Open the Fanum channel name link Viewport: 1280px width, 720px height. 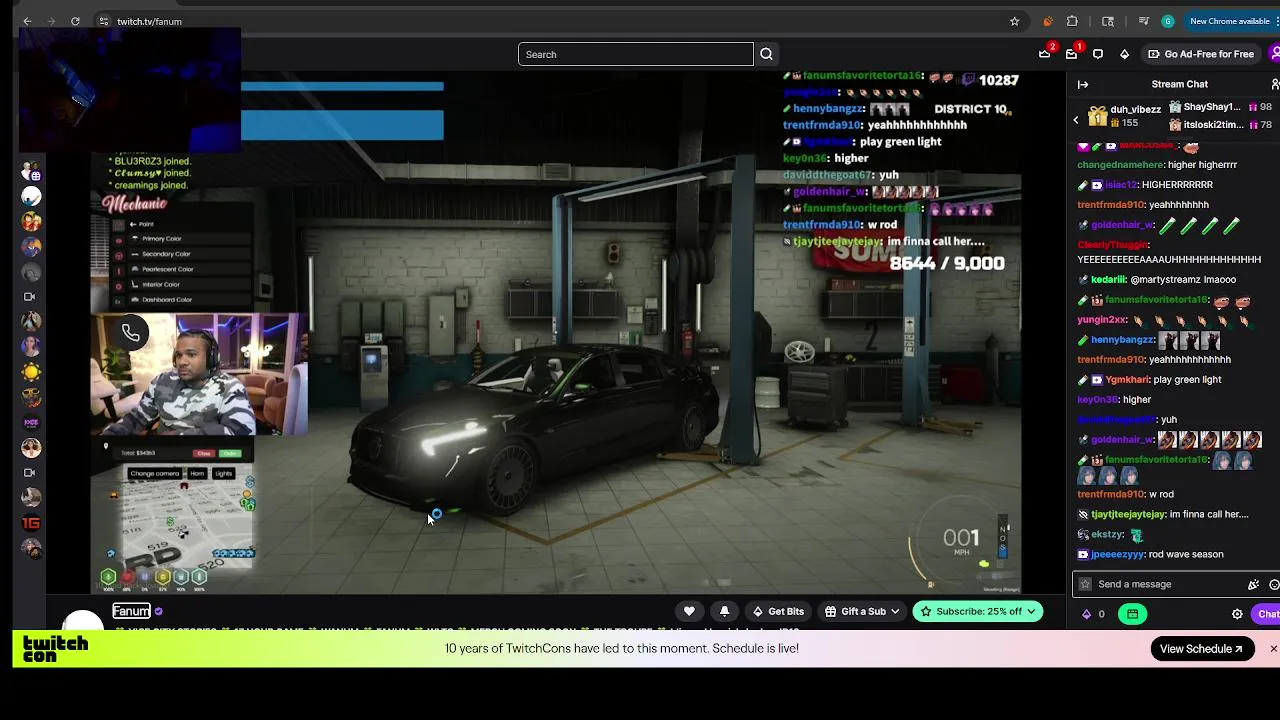tap(131, 611)
